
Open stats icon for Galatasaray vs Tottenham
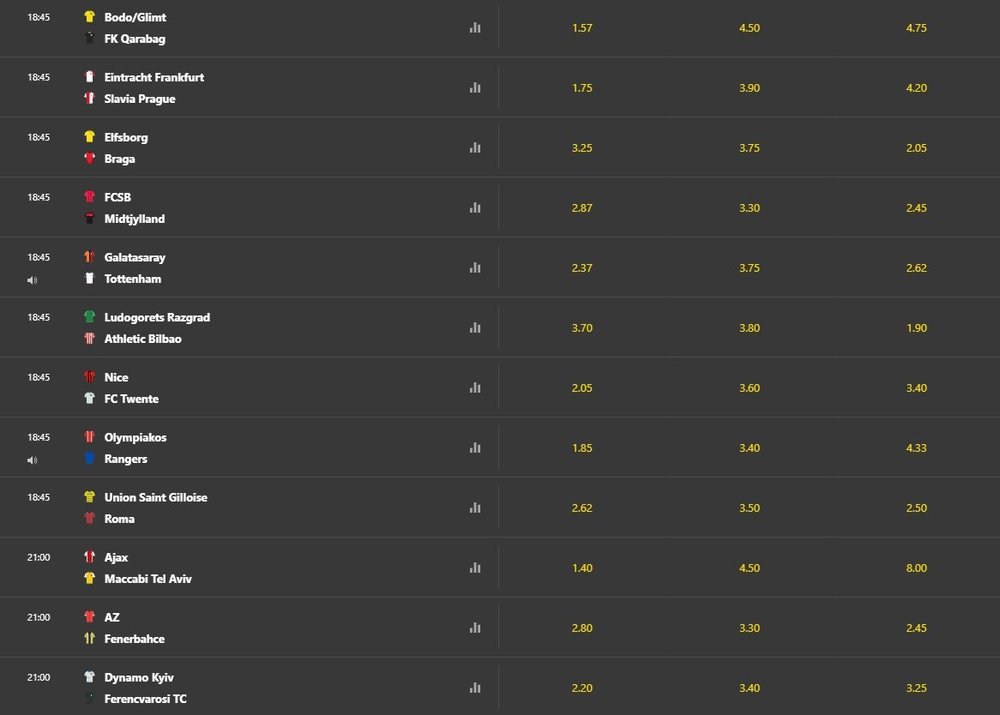coord(475,268)
